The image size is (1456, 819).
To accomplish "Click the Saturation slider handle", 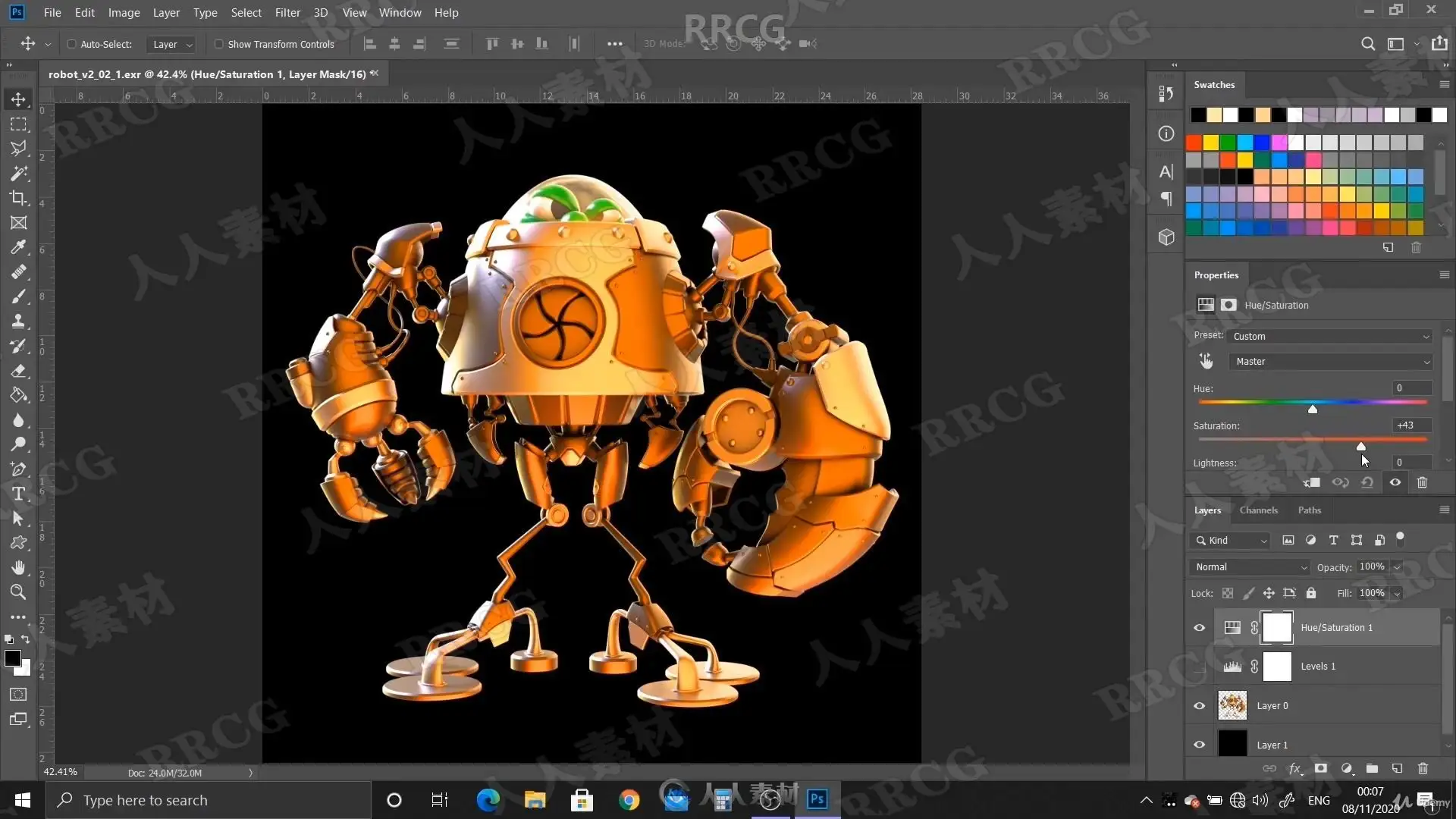I will click(1361, 447).
